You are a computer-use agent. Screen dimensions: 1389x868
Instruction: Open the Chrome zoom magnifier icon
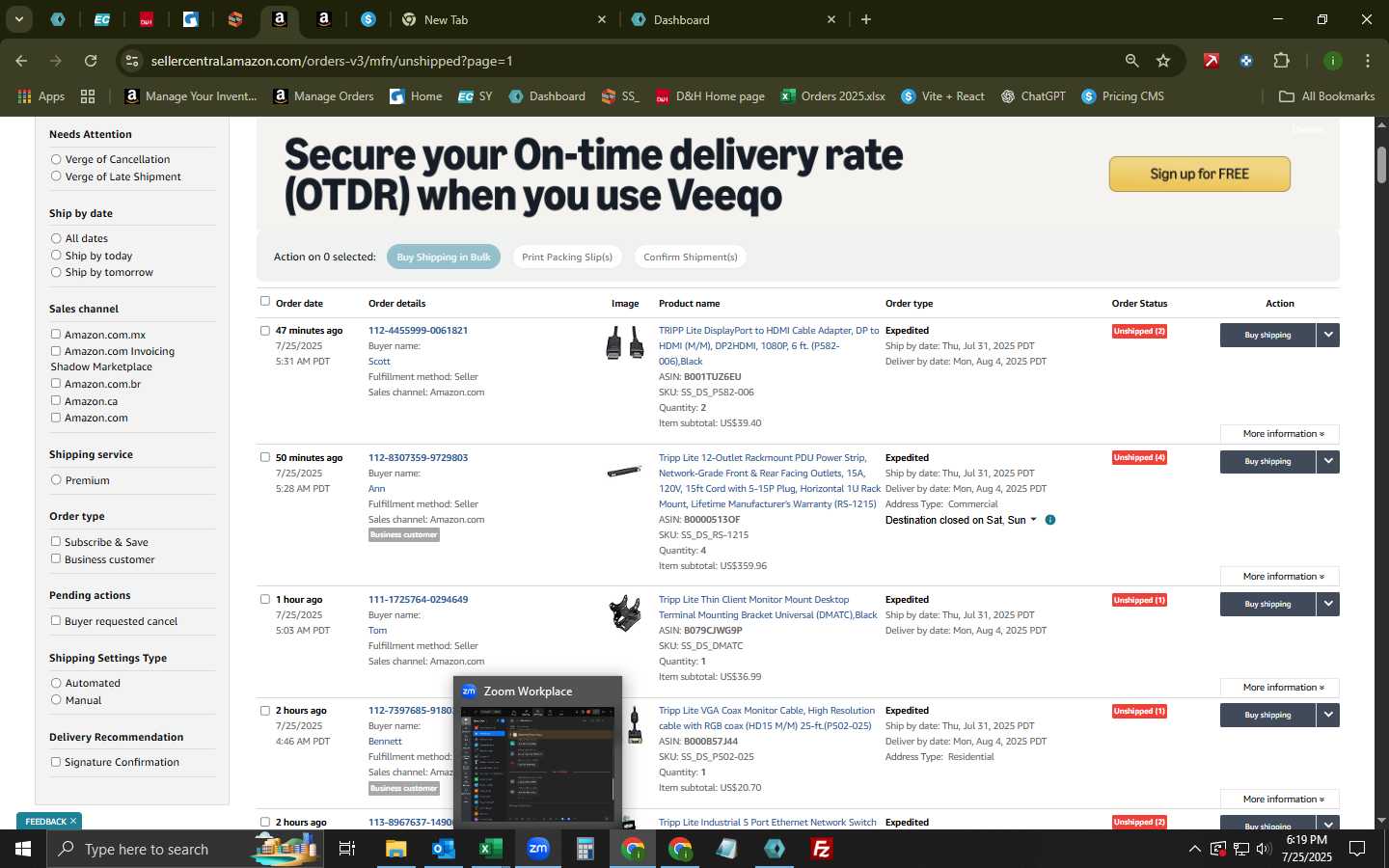[x=1131, y=61]
